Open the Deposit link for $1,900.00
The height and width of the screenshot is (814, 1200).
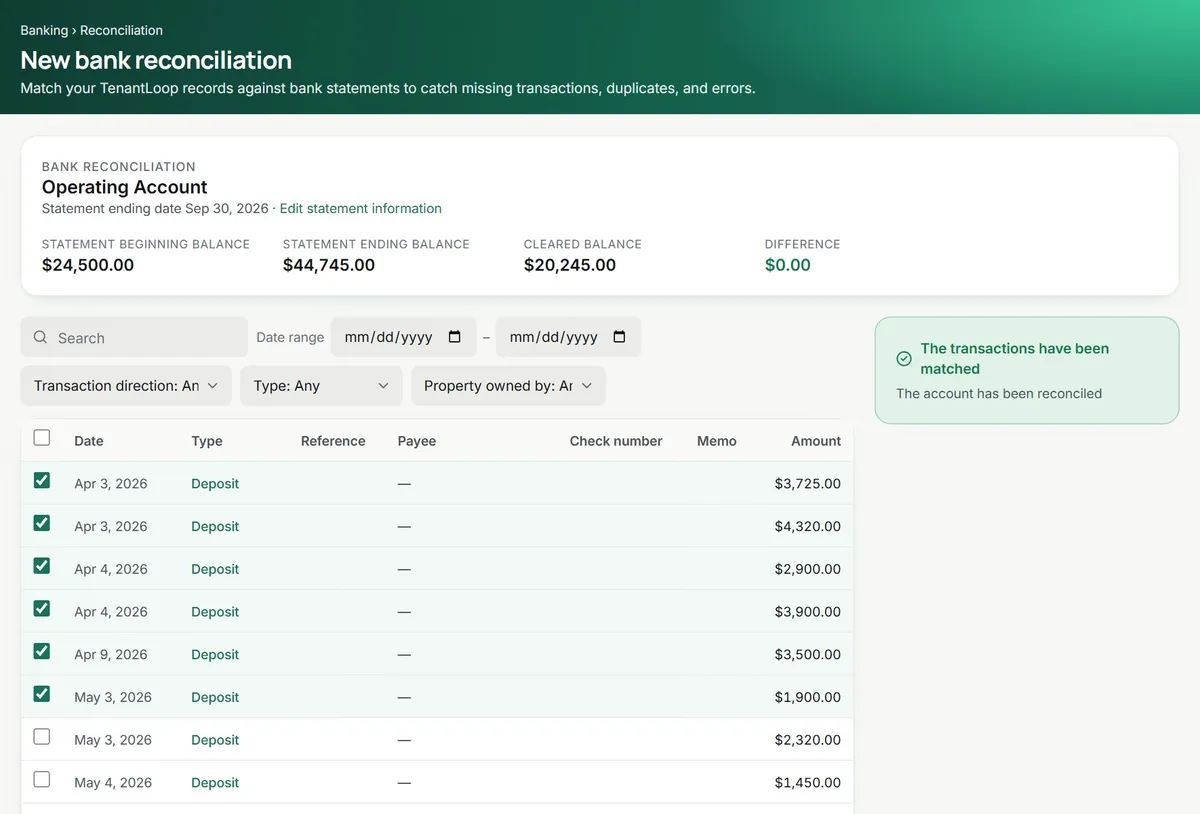click(x=215, y=698)
